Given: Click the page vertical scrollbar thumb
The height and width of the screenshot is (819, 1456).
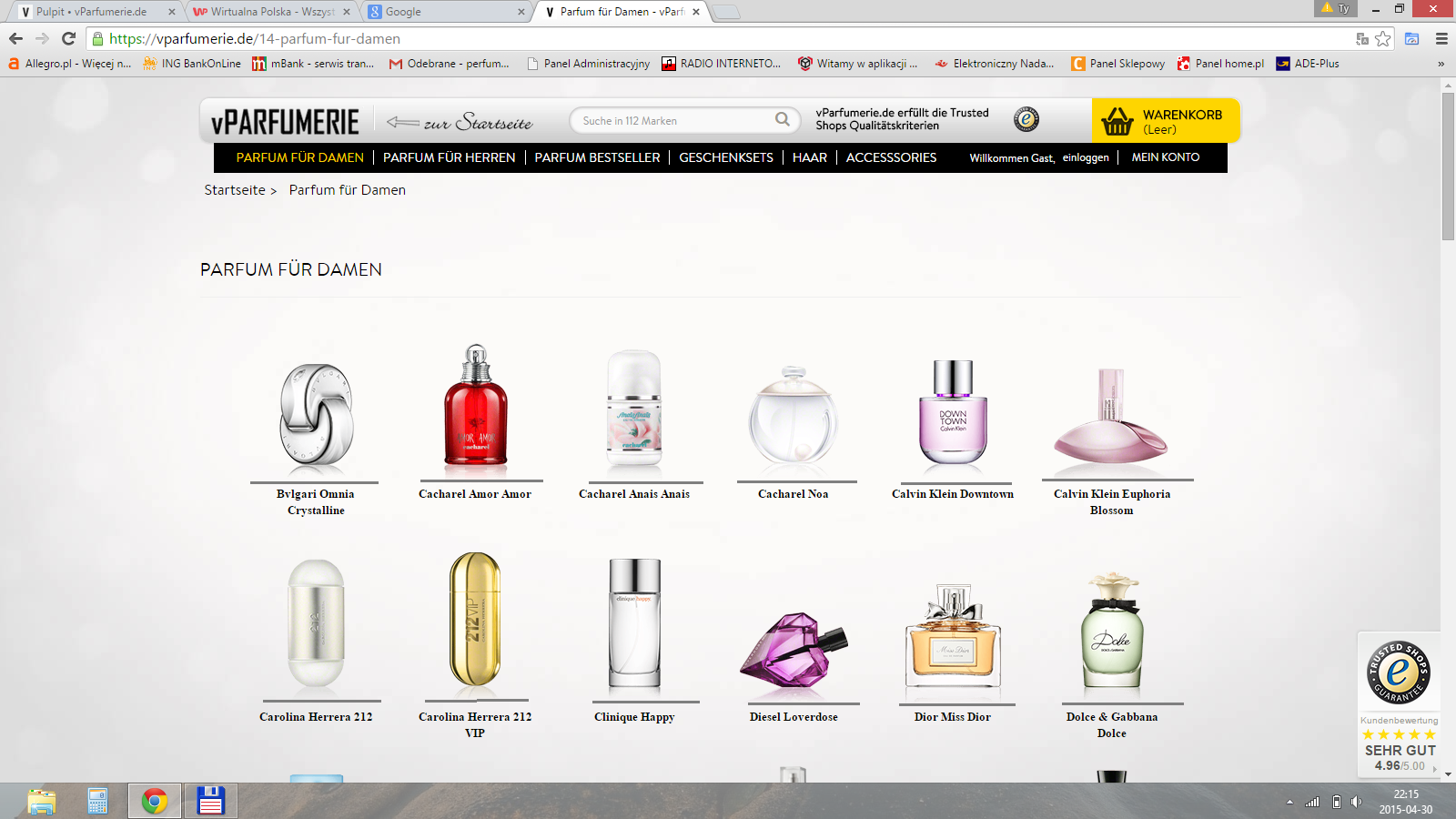Looking at the screenshot, I should click(x=1448, y=166).
